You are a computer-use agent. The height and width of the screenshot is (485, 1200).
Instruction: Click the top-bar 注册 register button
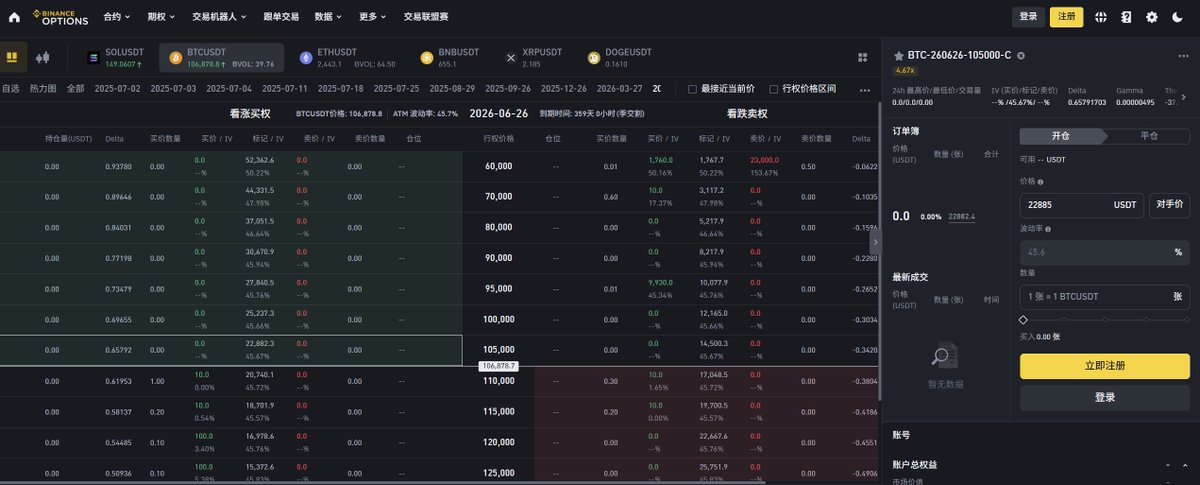1066,17
